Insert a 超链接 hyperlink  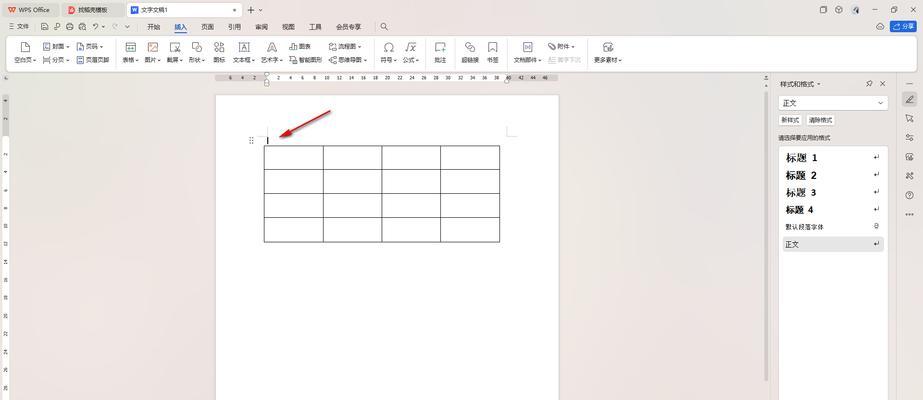coord(470,53)
